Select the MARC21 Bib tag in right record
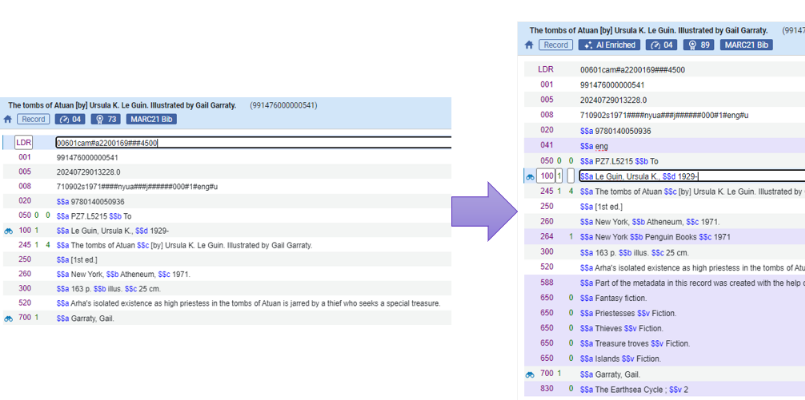 point(746,45)
